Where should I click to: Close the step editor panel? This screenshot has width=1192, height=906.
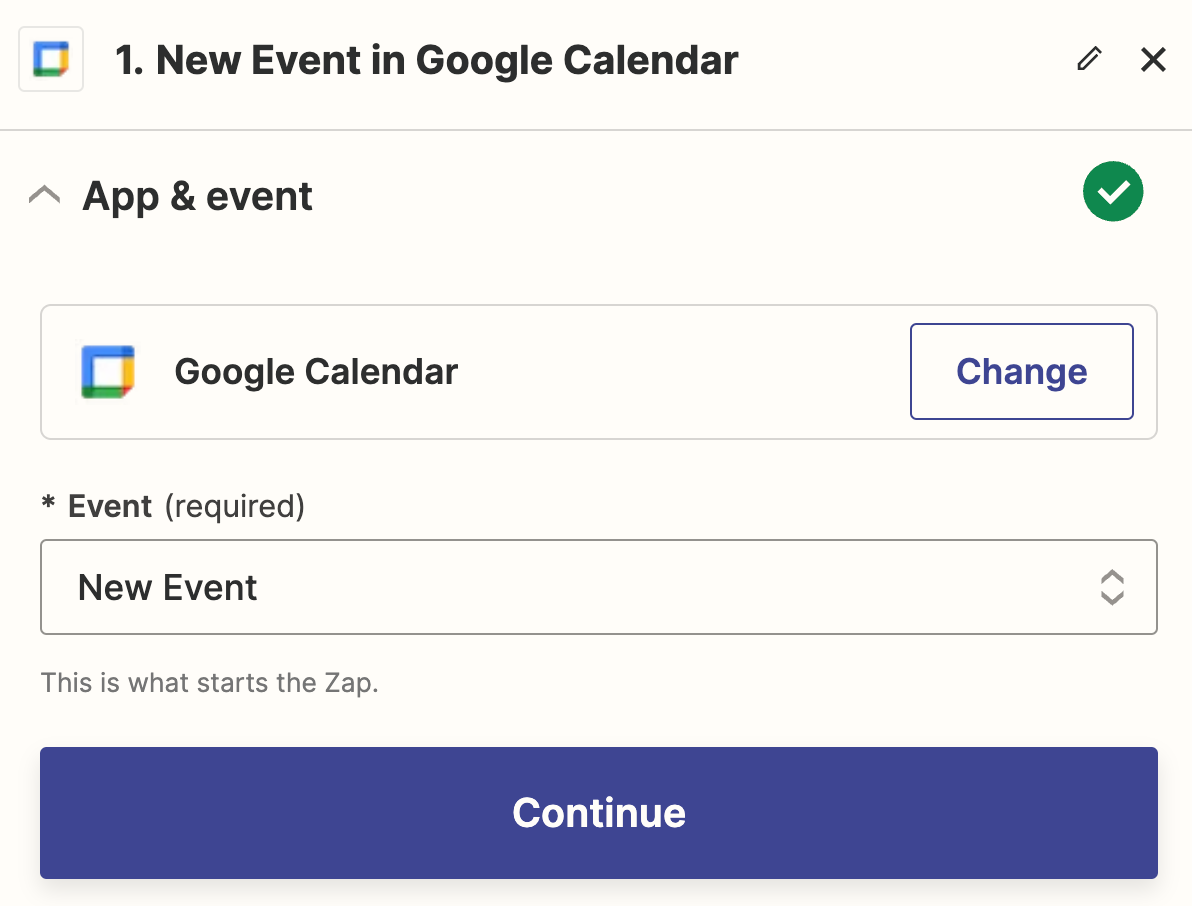1153,60
